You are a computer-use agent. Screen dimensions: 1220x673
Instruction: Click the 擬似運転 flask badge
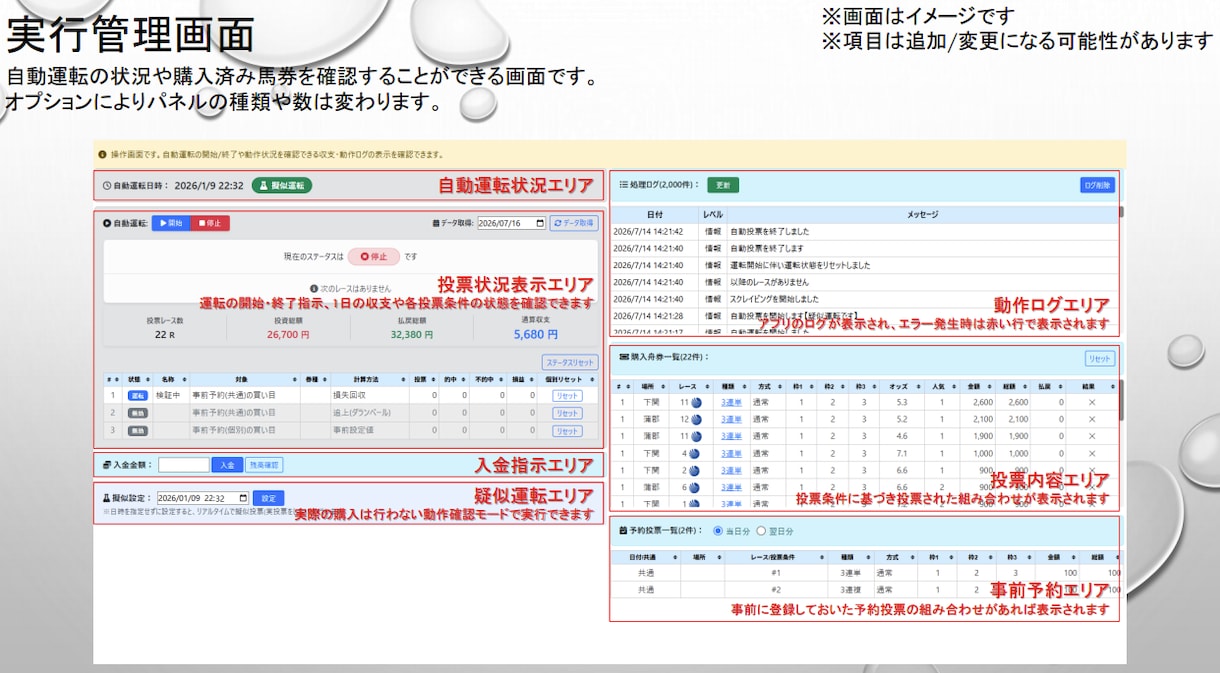[x=281, y=185]
